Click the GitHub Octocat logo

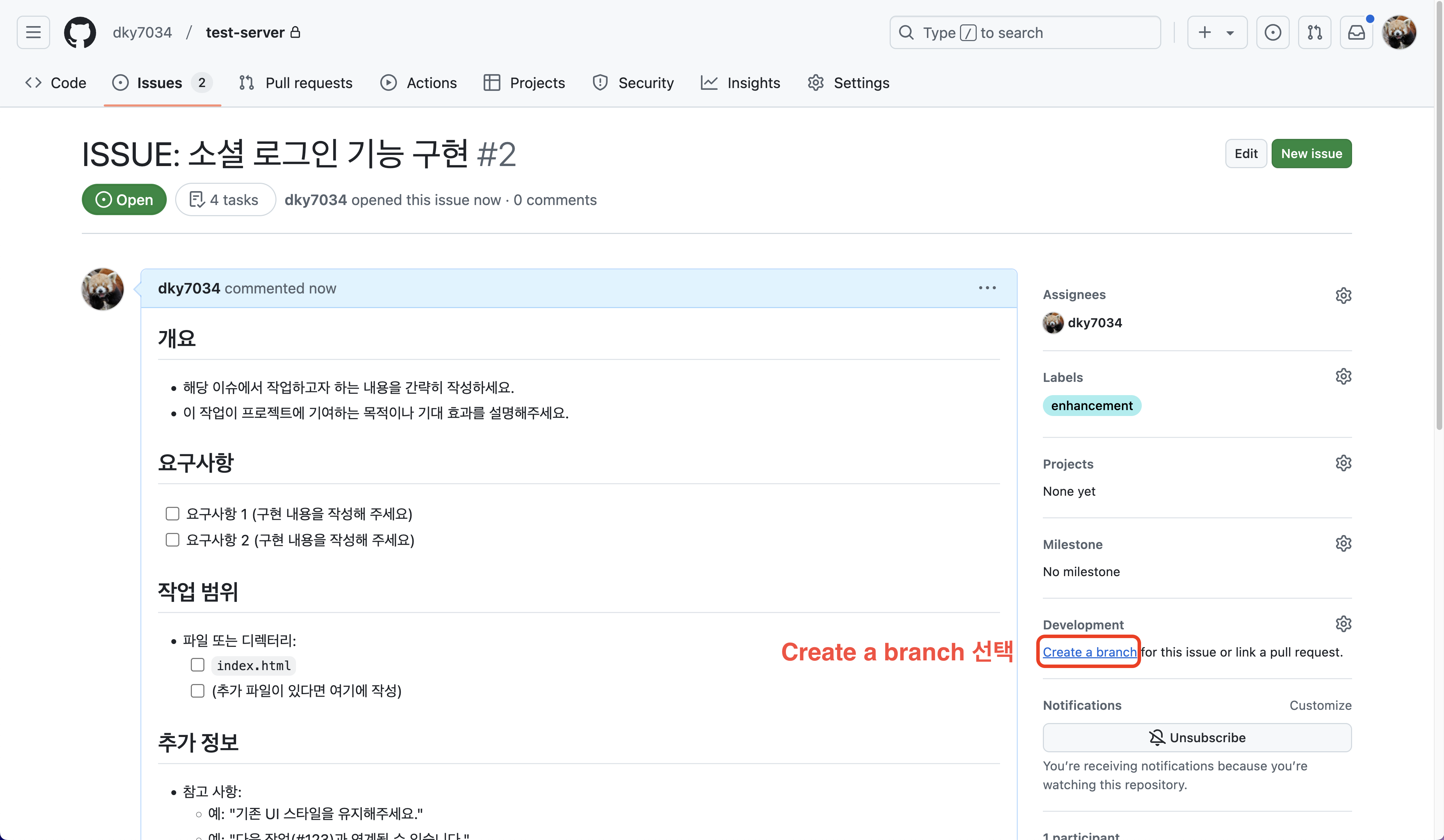point(80,33)
